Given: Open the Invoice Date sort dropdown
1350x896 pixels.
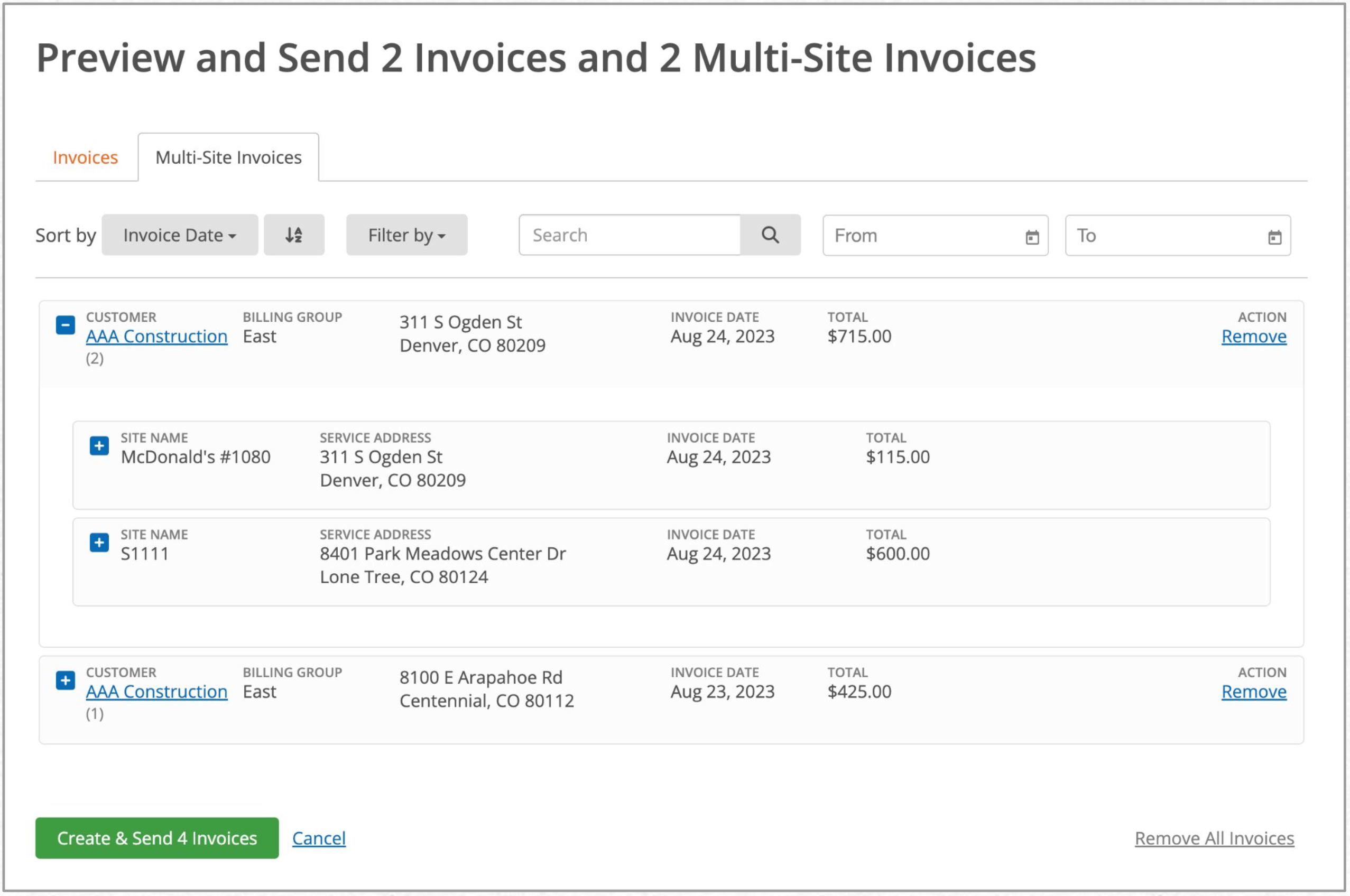Looking at the screenshot, I should 179,234.
